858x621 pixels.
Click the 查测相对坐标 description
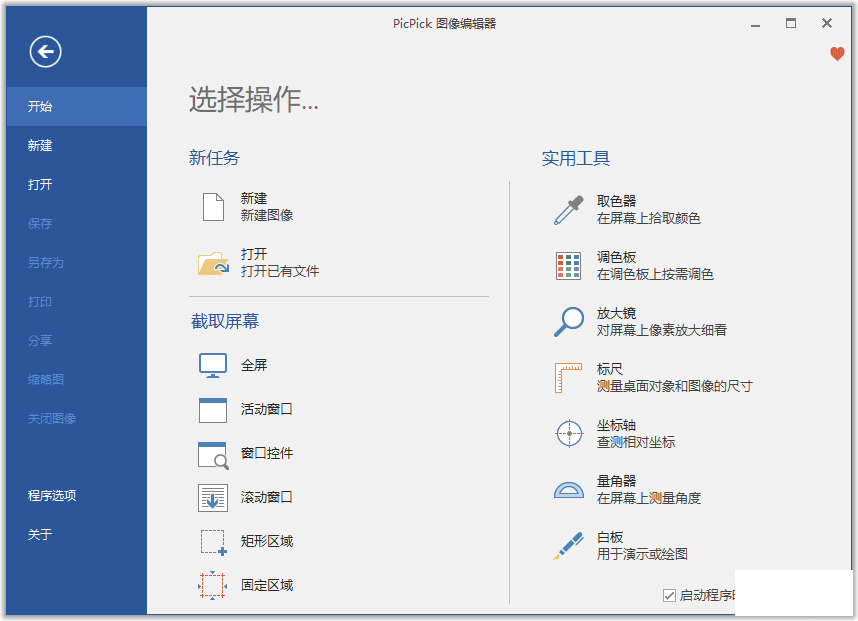point(636,443)
